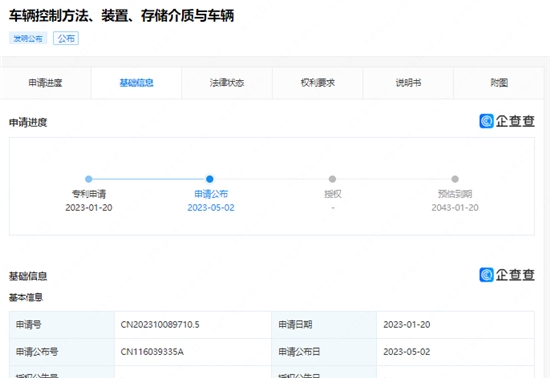
Task: Click the 申请公布 timeline label
Action: [x=211, y=194]
